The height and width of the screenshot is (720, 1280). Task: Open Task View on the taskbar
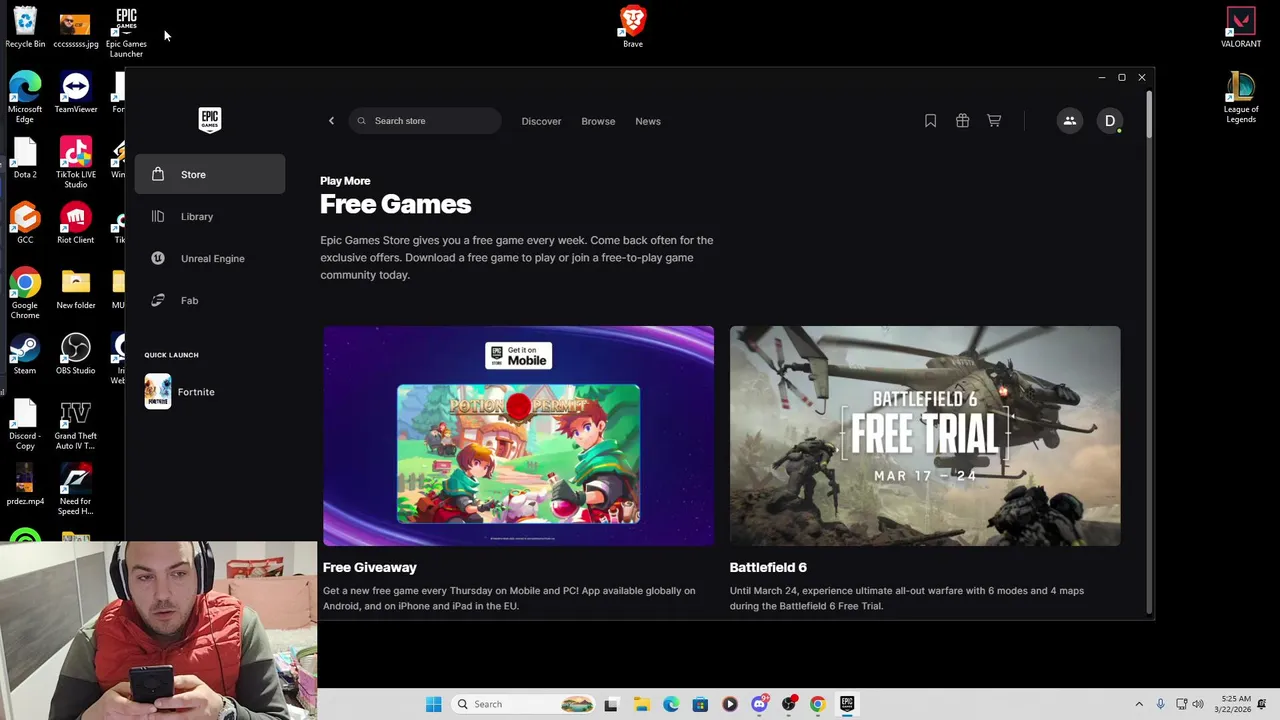coord(611,704)
